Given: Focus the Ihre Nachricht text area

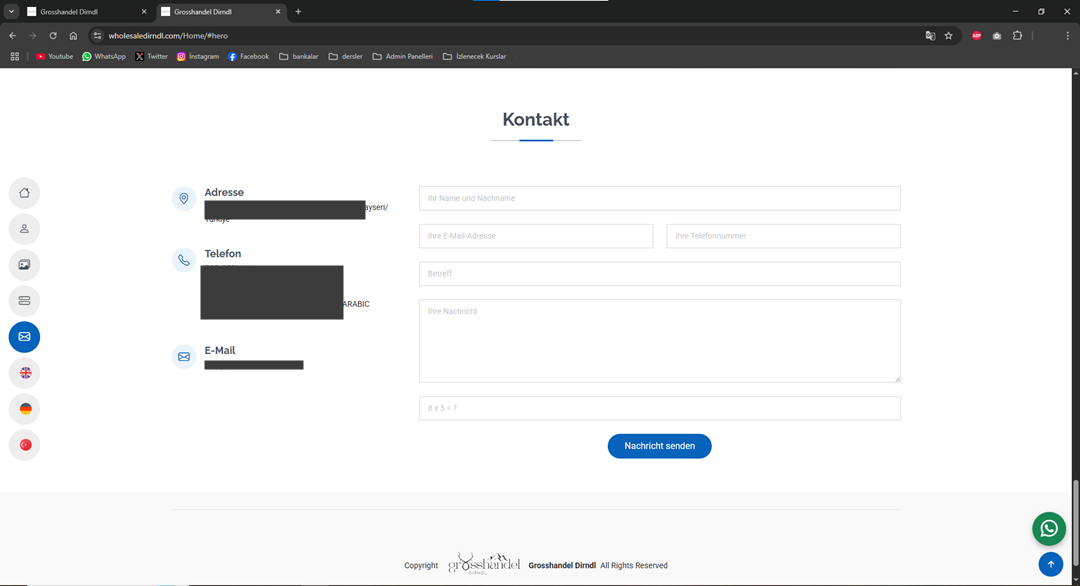Looking at the screenshot, I should [659, 340].
